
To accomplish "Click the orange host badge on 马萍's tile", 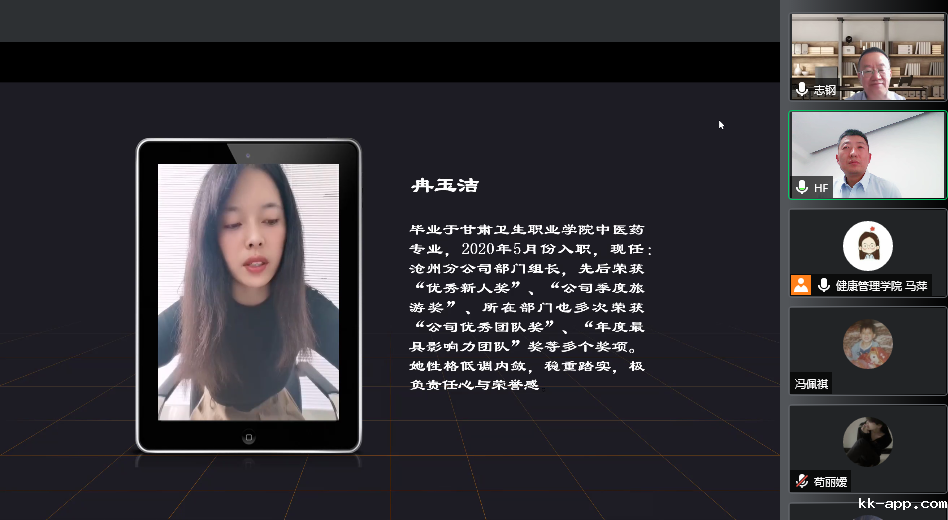I will (x=801, y=285).
